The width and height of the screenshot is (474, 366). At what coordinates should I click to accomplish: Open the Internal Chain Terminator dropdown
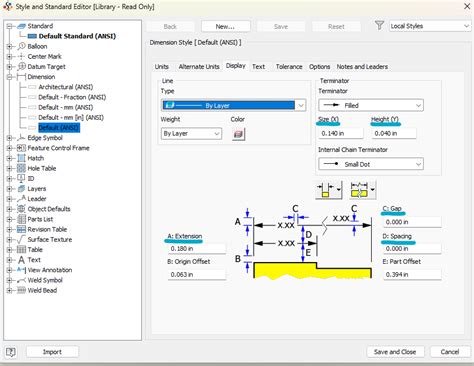pos(371,164)
